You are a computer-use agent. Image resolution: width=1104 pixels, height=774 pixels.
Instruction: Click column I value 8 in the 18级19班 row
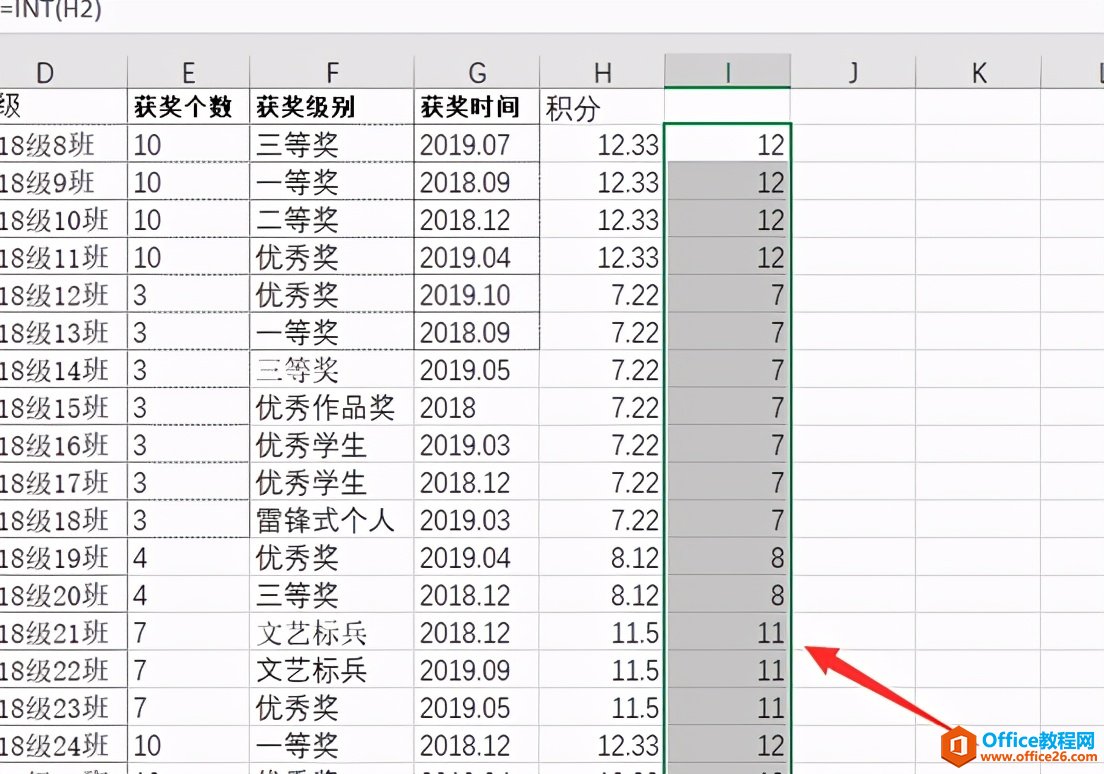pyautogui.click(x=727, y=557)
